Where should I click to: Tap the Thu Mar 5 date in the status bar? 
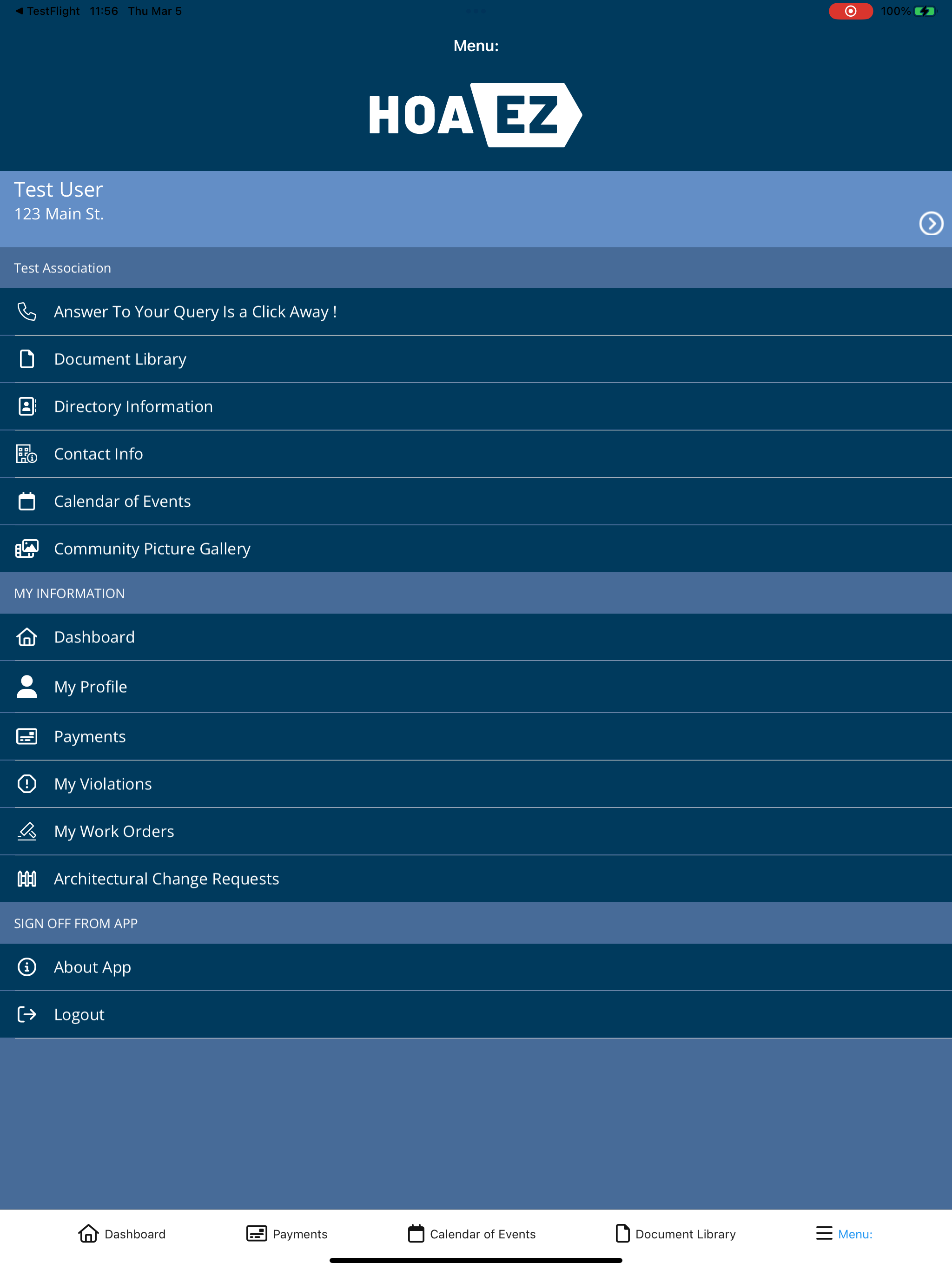(x=154, y=11)
